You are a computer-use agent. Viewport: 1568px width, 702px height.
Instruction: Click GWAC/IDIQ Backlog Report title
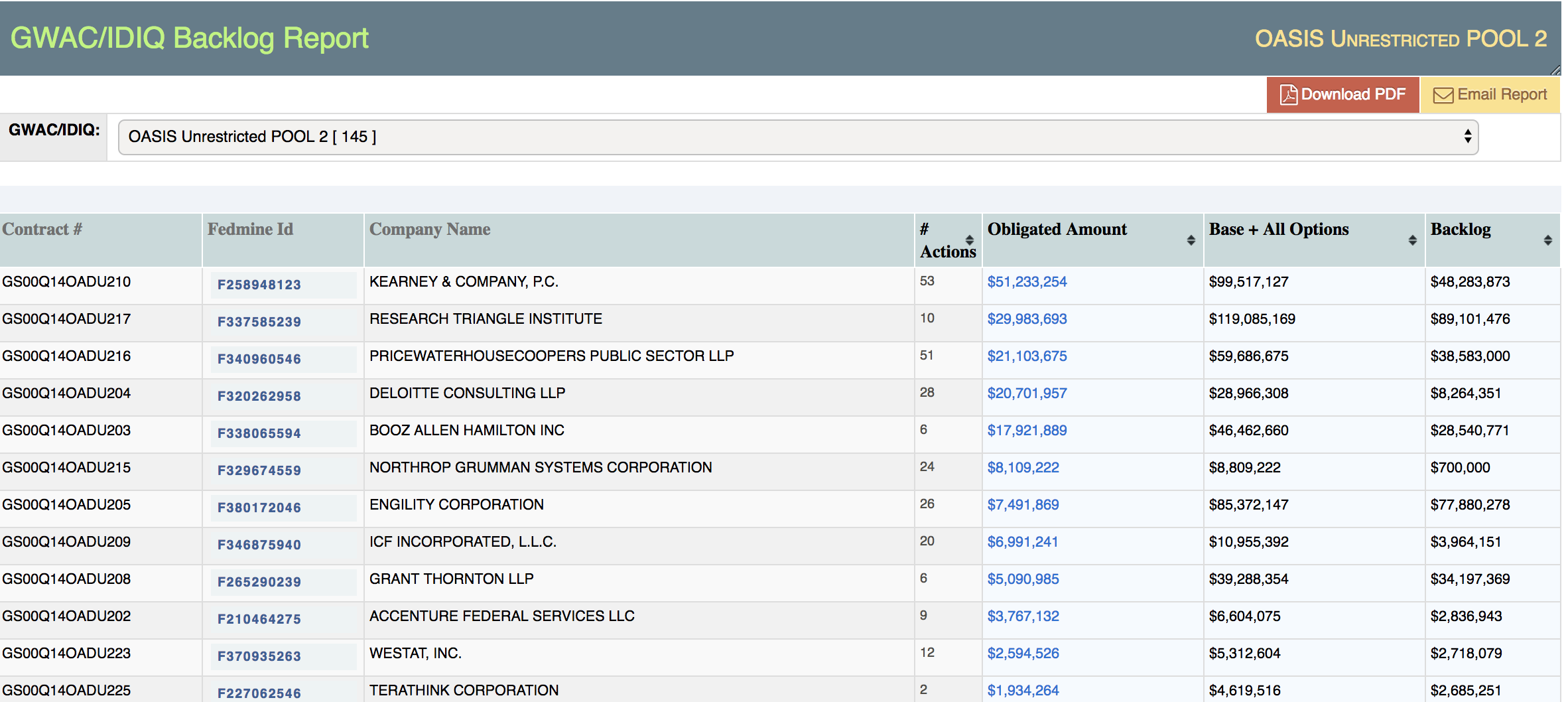pyautogui.click(x=189, y=38)
